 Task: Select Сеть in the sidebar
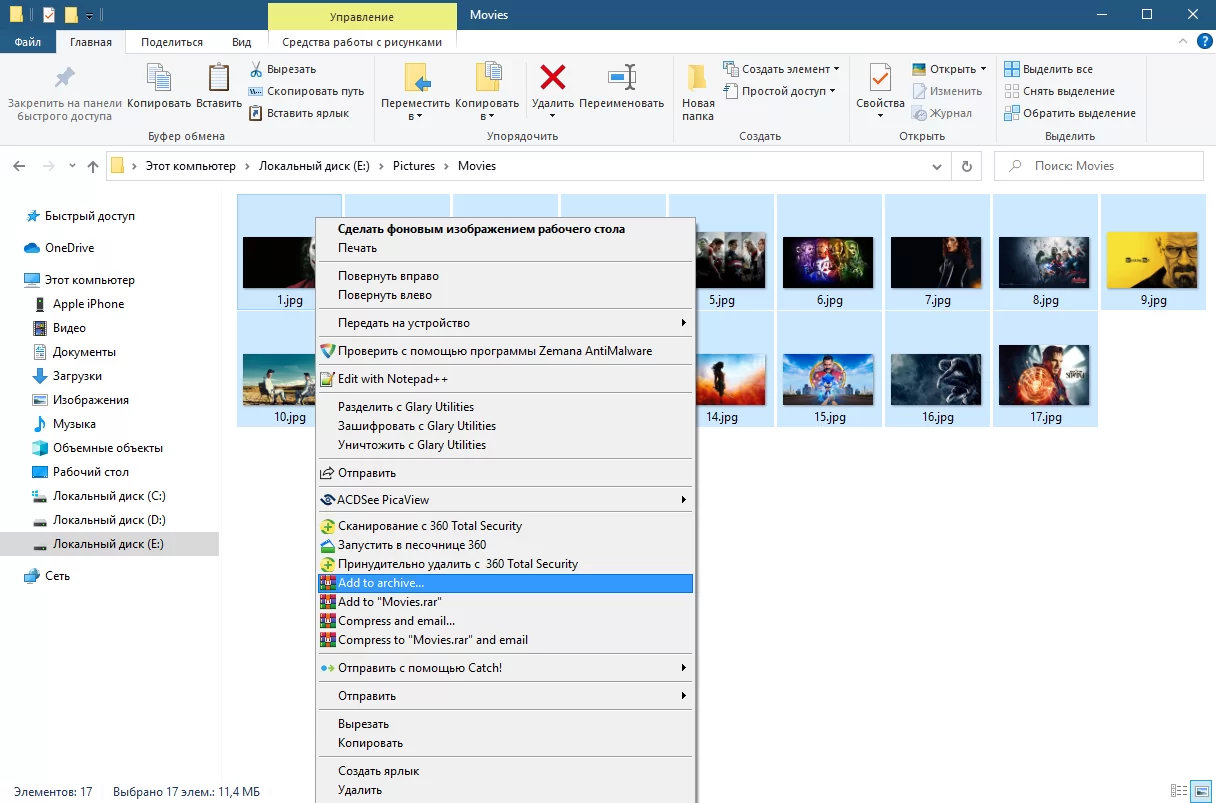click(48, 576)
